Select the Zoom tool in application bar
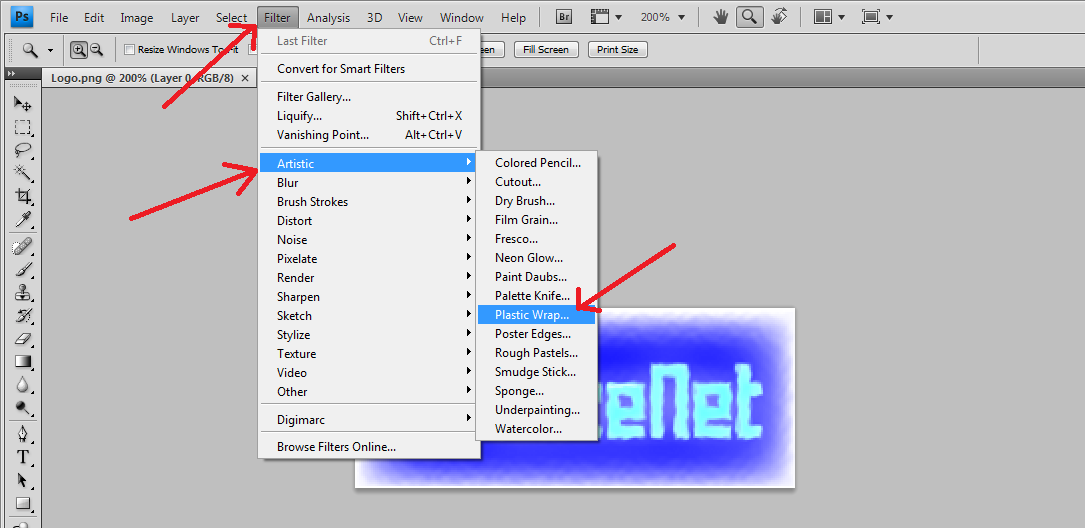The width and height of the screenshot is (1085, 528). coord(749,17)
